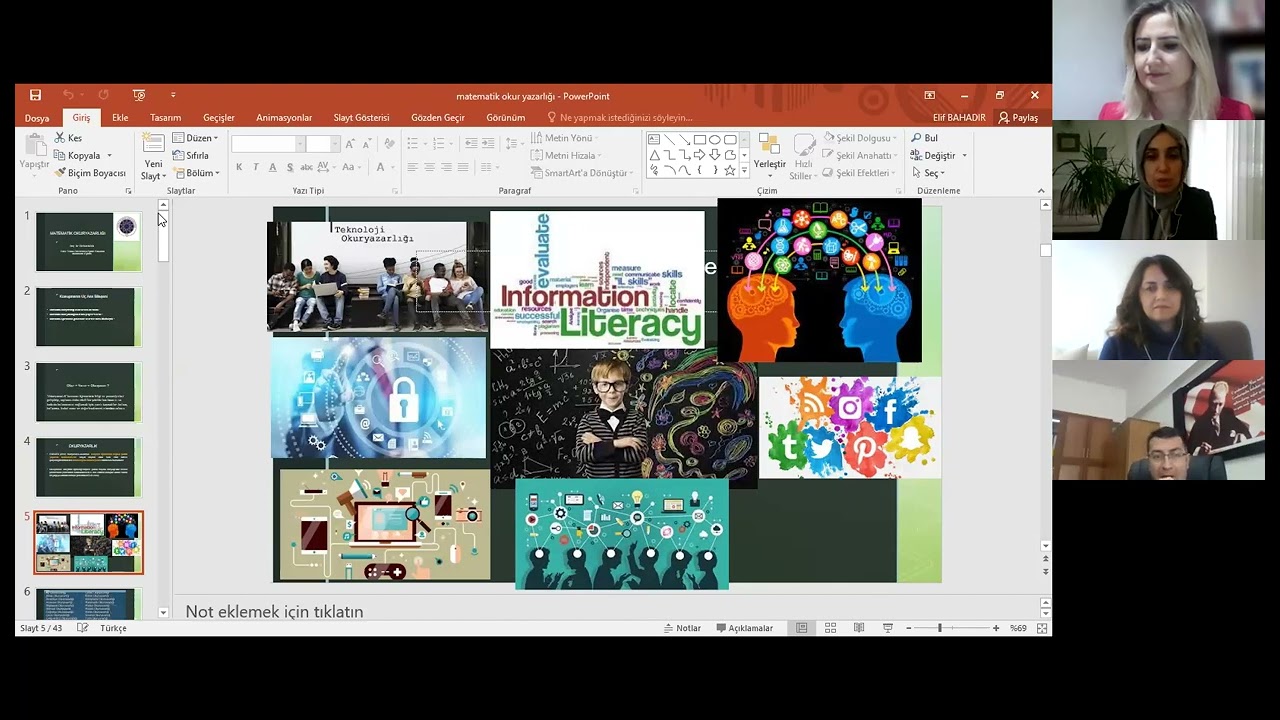Toggle center text alignment
This screenshot has width=1280, height=720.
point(430,167)
